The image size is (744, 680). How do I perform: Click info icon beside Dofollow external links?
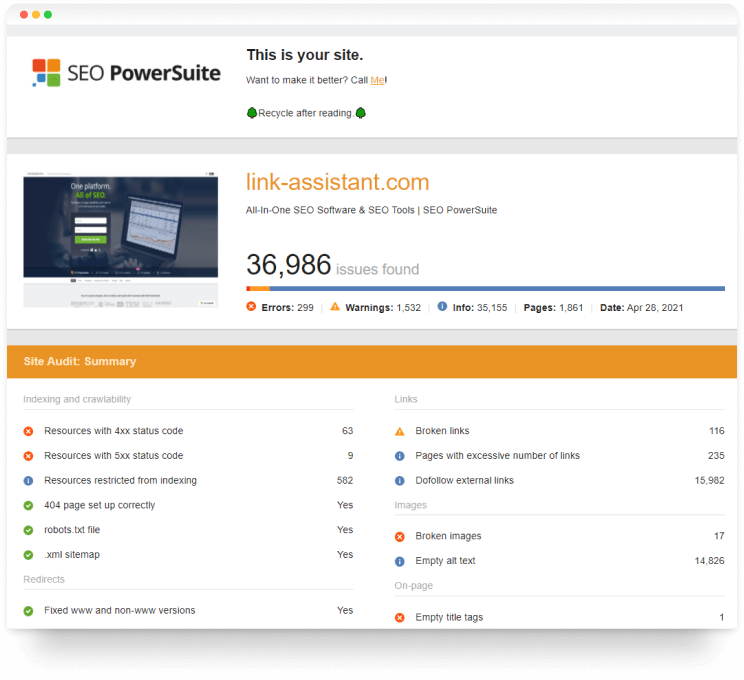click(x=400, y=481)
